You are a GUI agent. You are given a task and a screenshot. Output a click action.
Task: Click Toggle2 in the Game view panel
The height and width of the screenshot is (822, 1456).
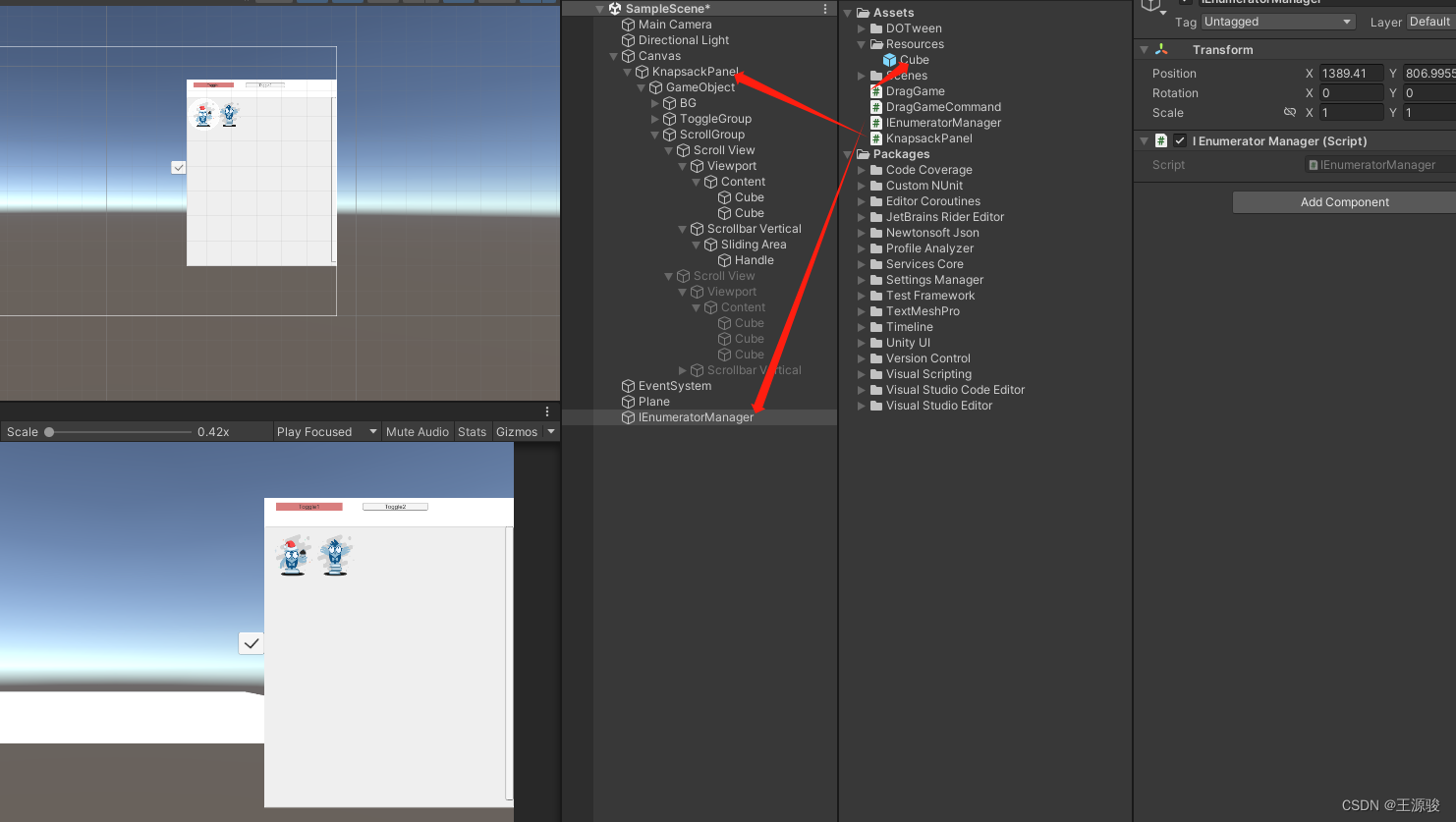coord(395,507)
